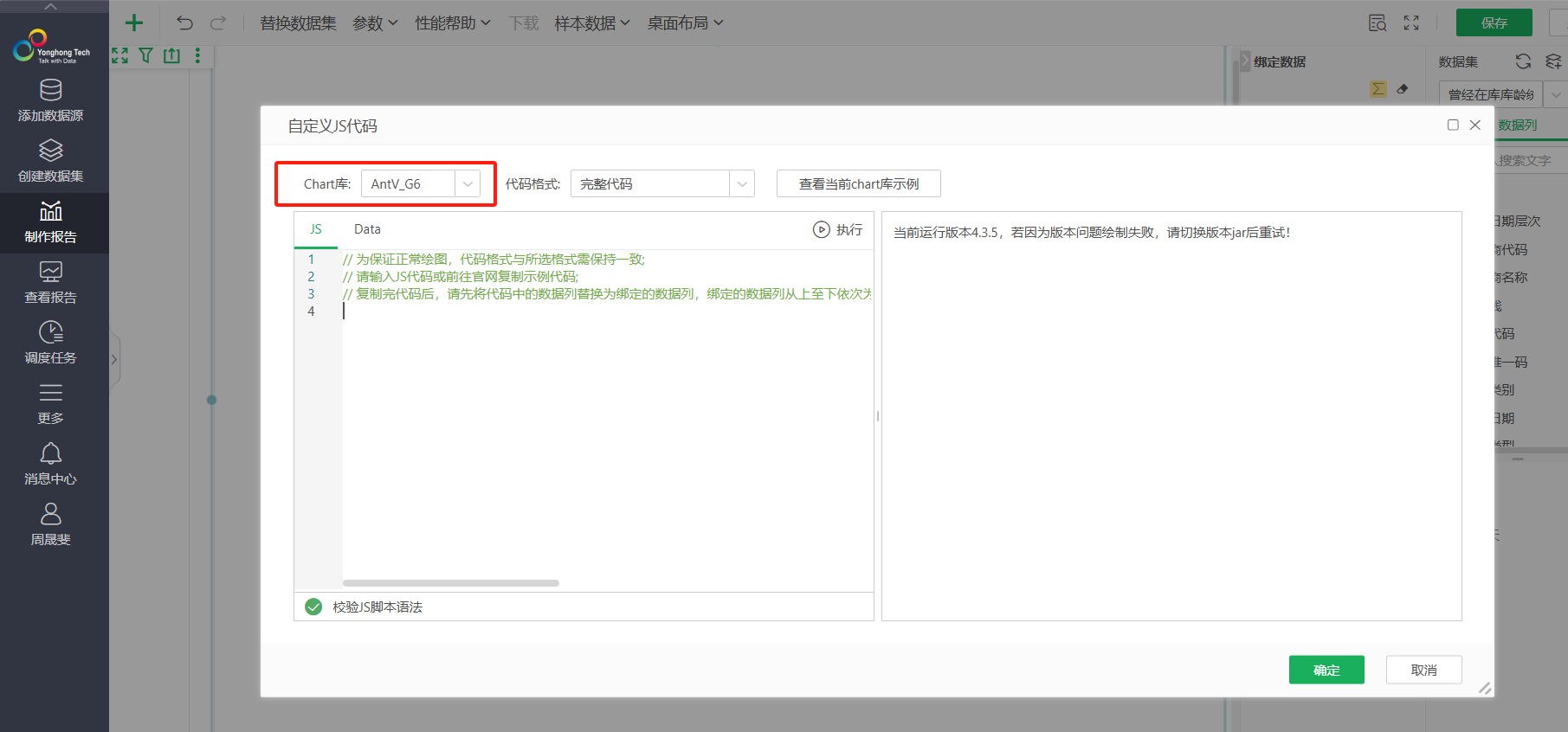Click the fullscreen expand icon in component toolbar

[x=120, y=55]
